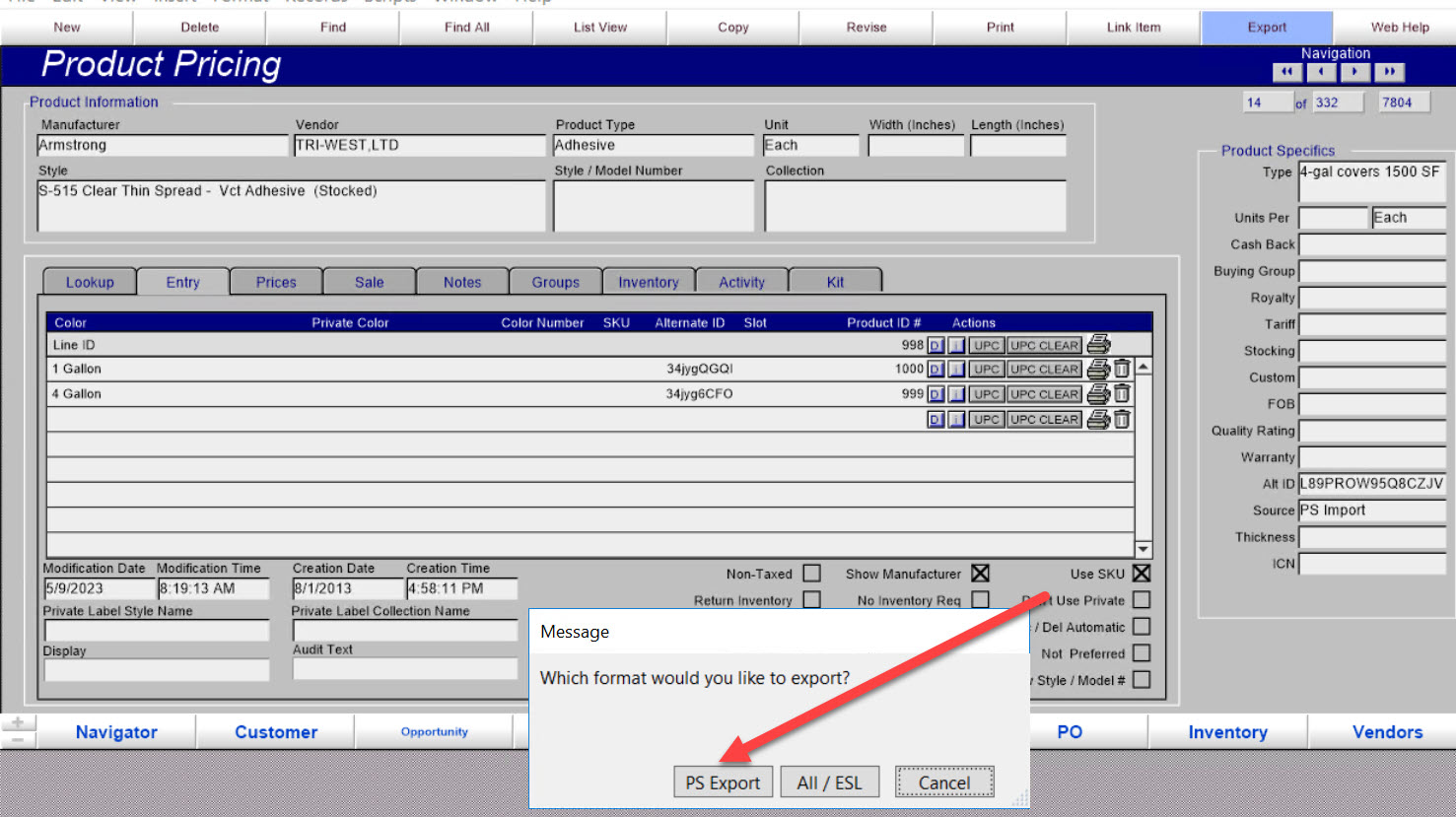Viewport: 1456px width, 817px height.
Task: Switch to the Inventory tab
Action: (649, 282)
